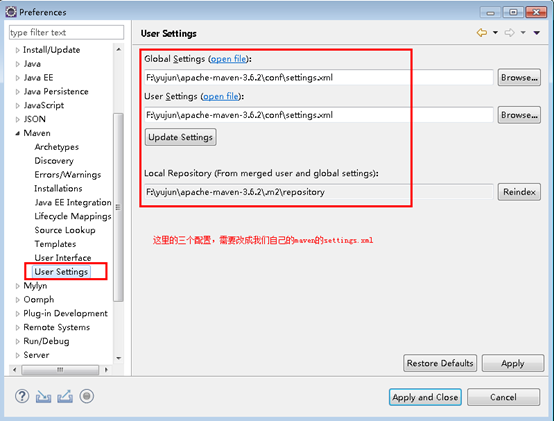
Task: Open back history dropdown arrow
Action: [x=495, y=32]
